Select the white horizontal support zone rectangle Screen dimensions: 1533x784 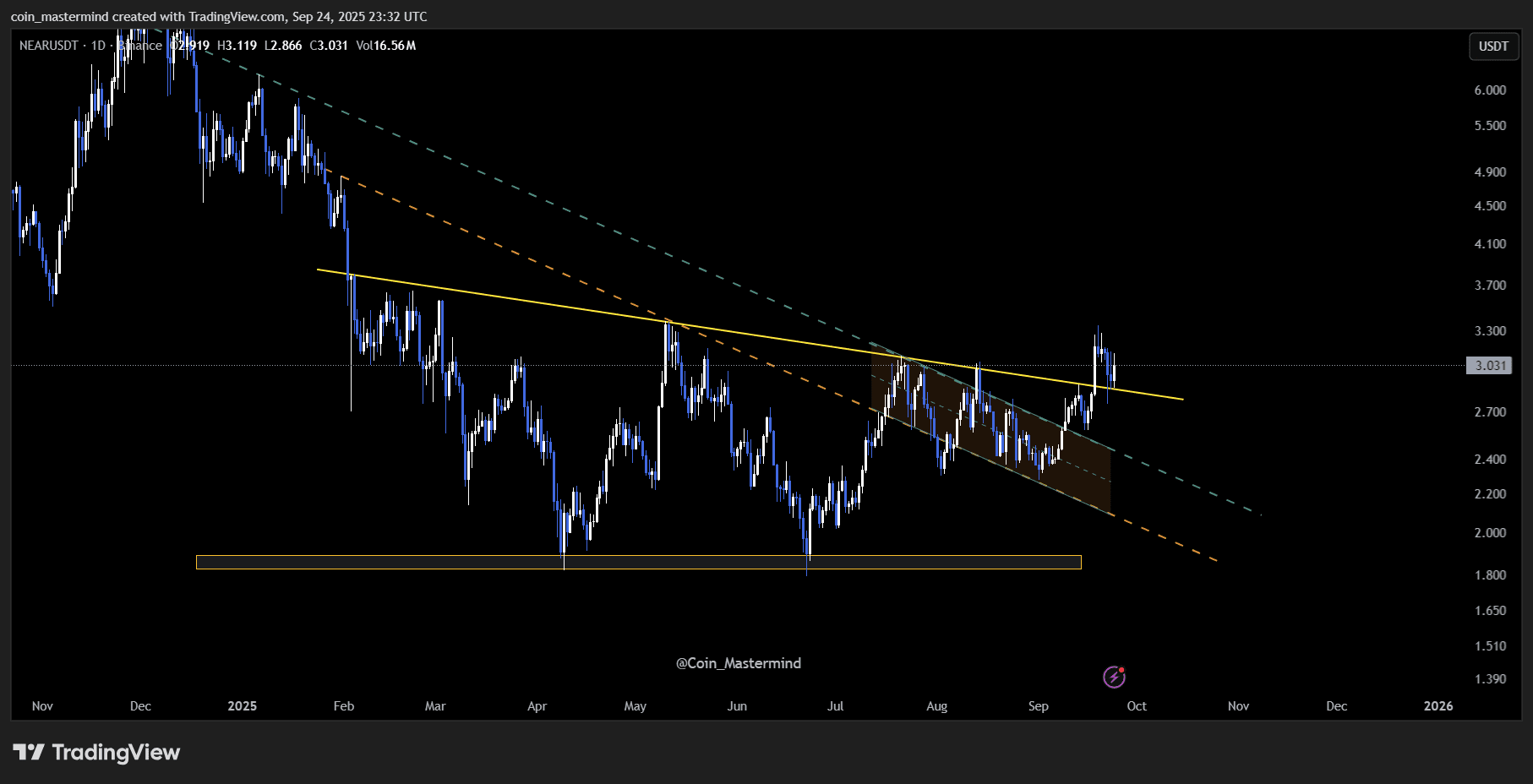click(638, 563)
